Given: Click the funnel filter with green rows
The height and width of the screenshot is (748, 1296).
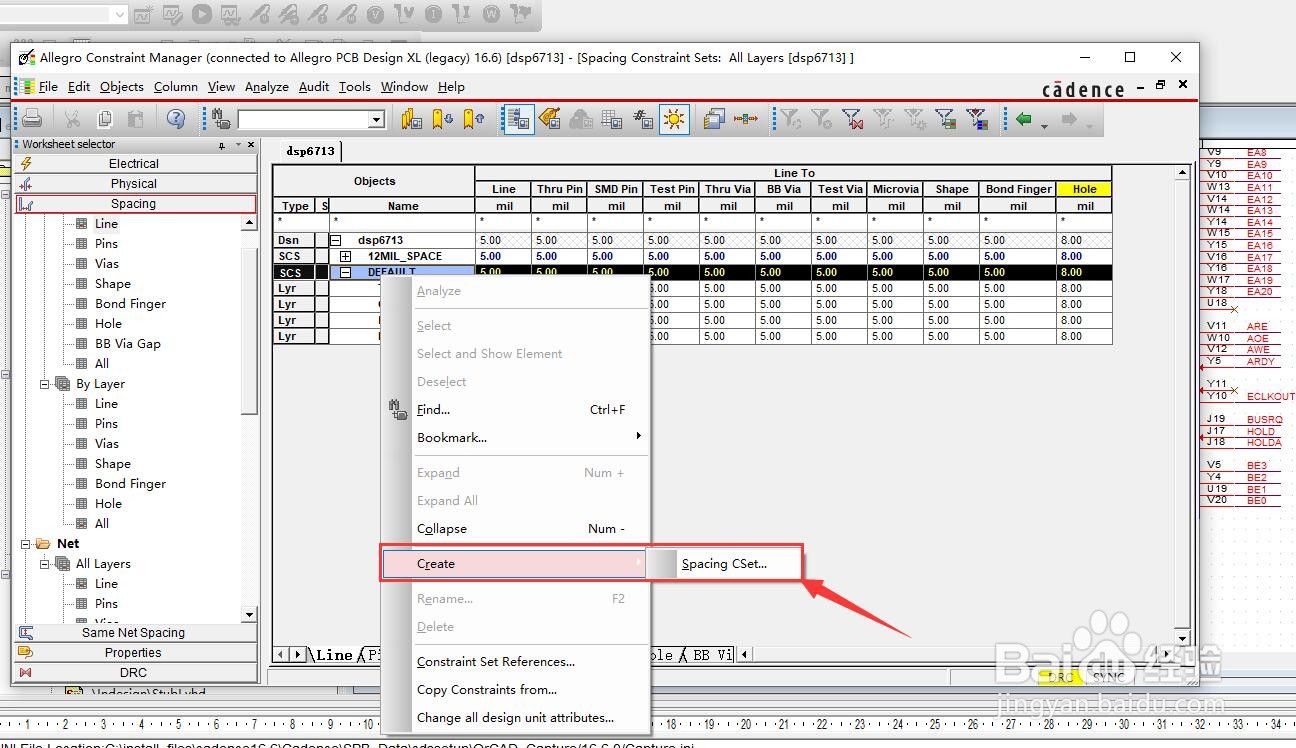Looking at the screenshot, I should 945,119.
